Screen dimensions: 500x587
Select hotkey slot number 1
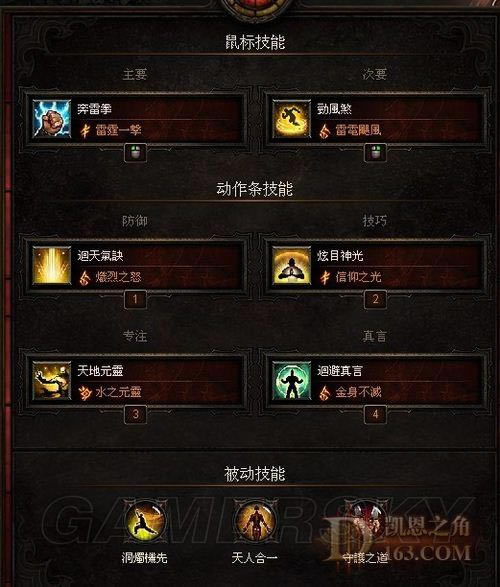pyautogui.click(x=135, y=299)
